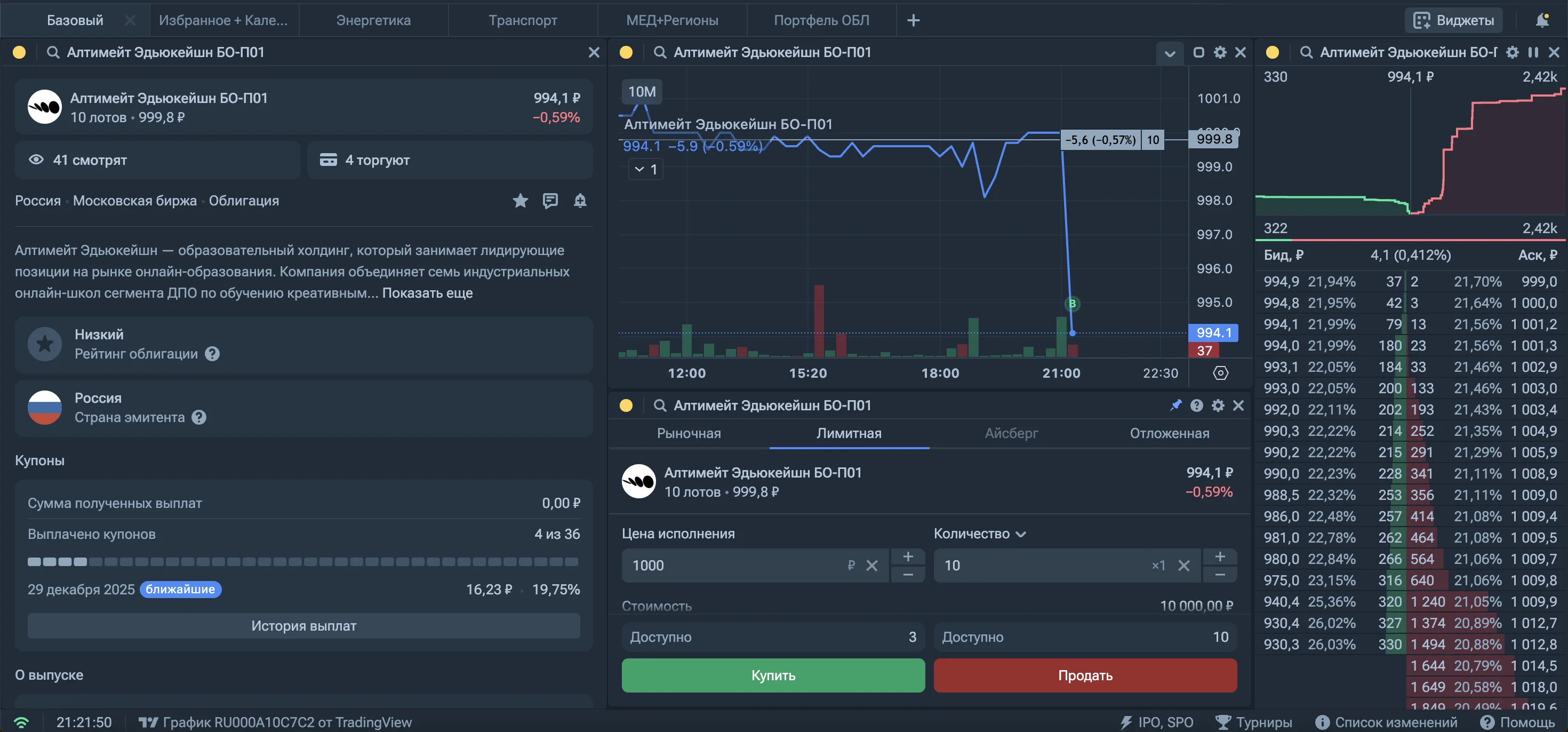Image resolution: width=1568 pixels, height=732 pixels.
Task: Open chart scale settings icon near time axis
Action: 1220,373
